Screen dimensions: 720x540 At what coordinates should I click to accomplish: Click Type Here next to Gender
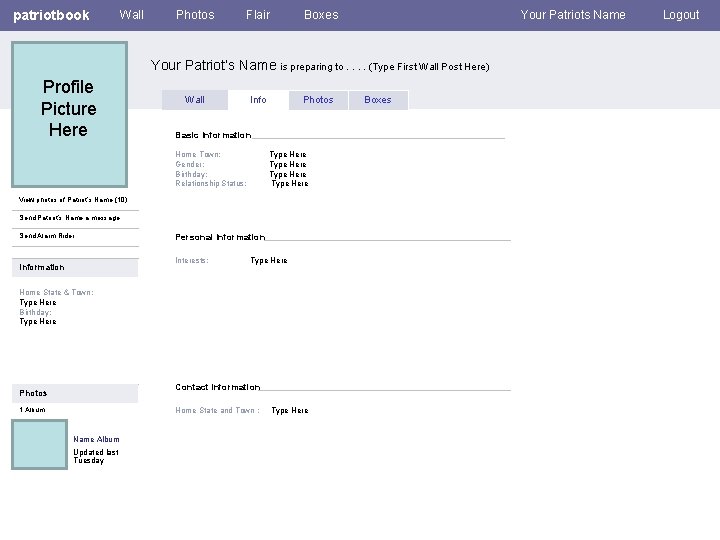pyautogui.click(x=288, y=164)
